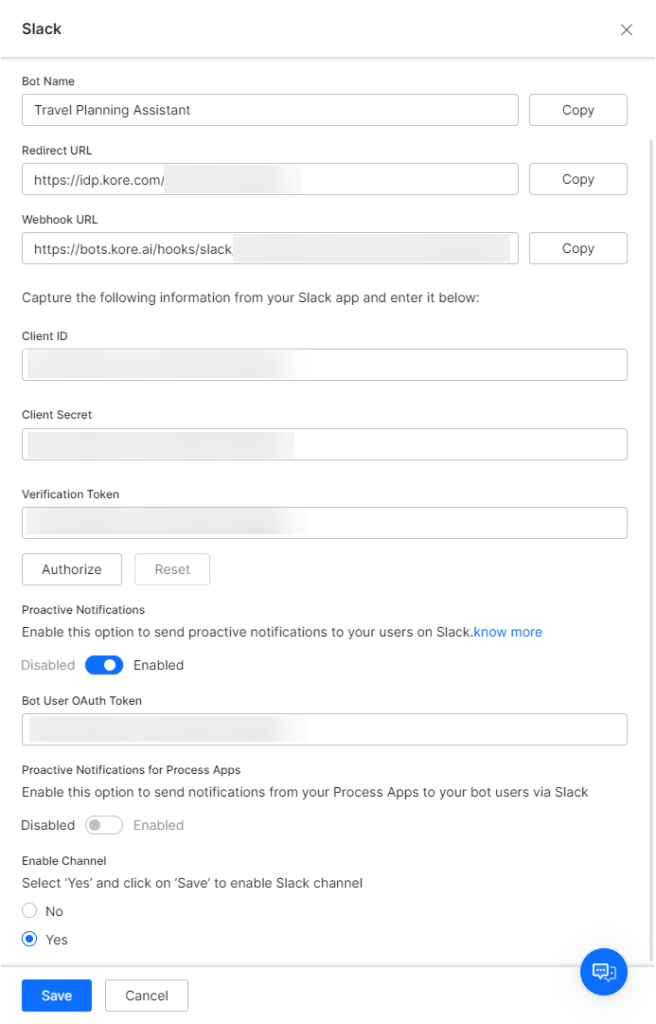The width and height of the screenshot is (656, 1024).
Task: Select Yes to enable Slack channel
Action: [29, 940]
